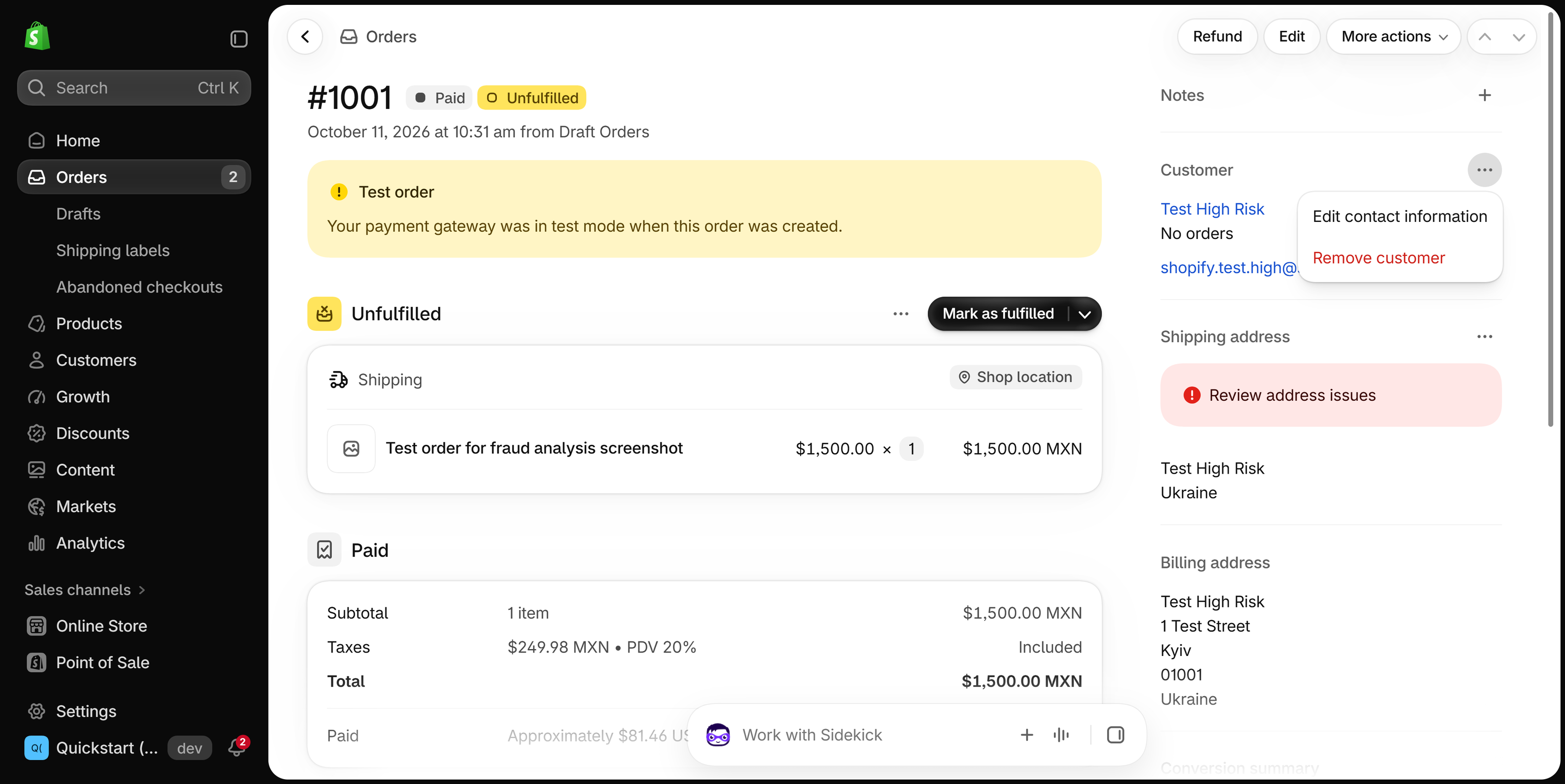Image resolution: width=1565 pixels, height=784 pixels.
Task: Collapse the sidebar with the panel icon
Action: 239,39
